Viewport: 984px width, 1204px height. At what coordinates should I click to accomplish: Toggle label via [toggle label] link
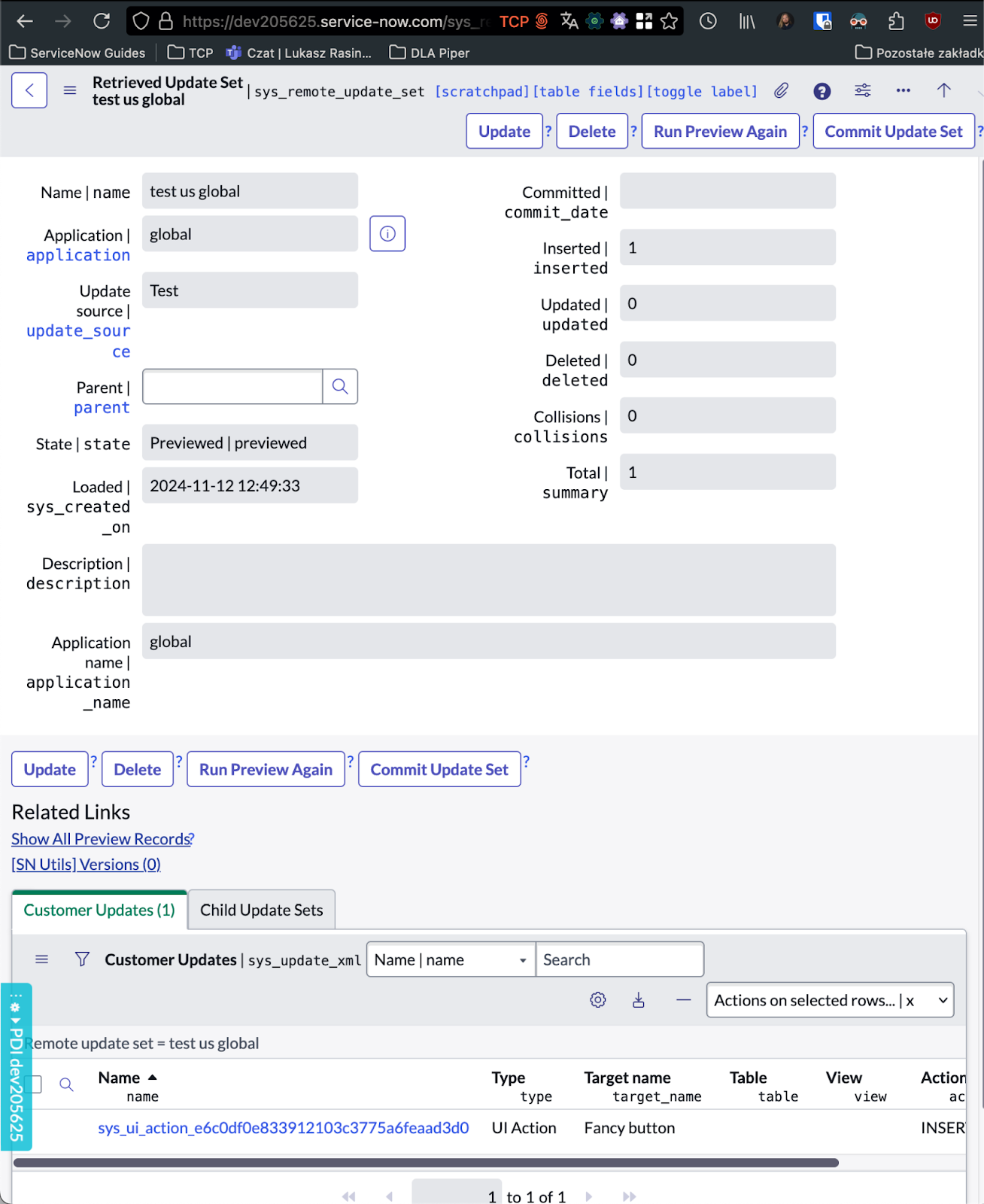click(x=702, y=92)
